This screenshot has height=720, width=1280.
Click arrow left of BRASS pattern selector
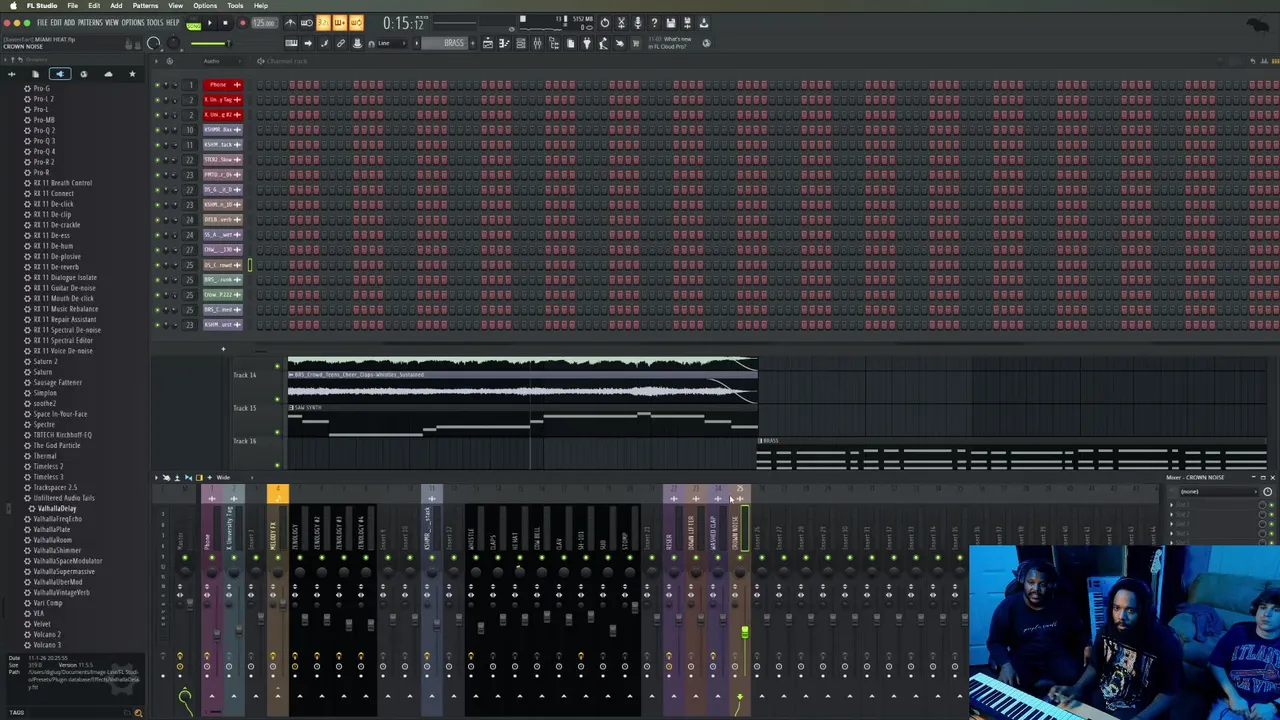tap(416, 43)
